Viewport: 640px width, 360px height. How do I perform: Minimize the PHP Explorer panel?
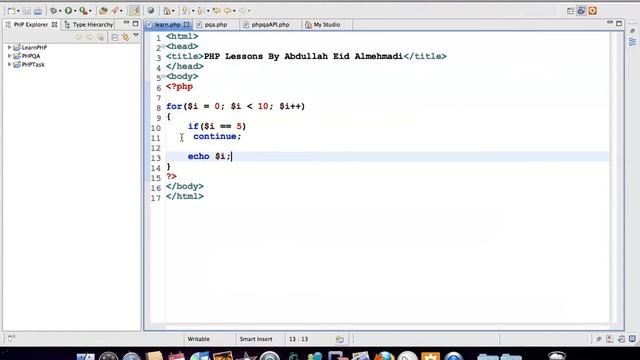click(x=126, y=23)
